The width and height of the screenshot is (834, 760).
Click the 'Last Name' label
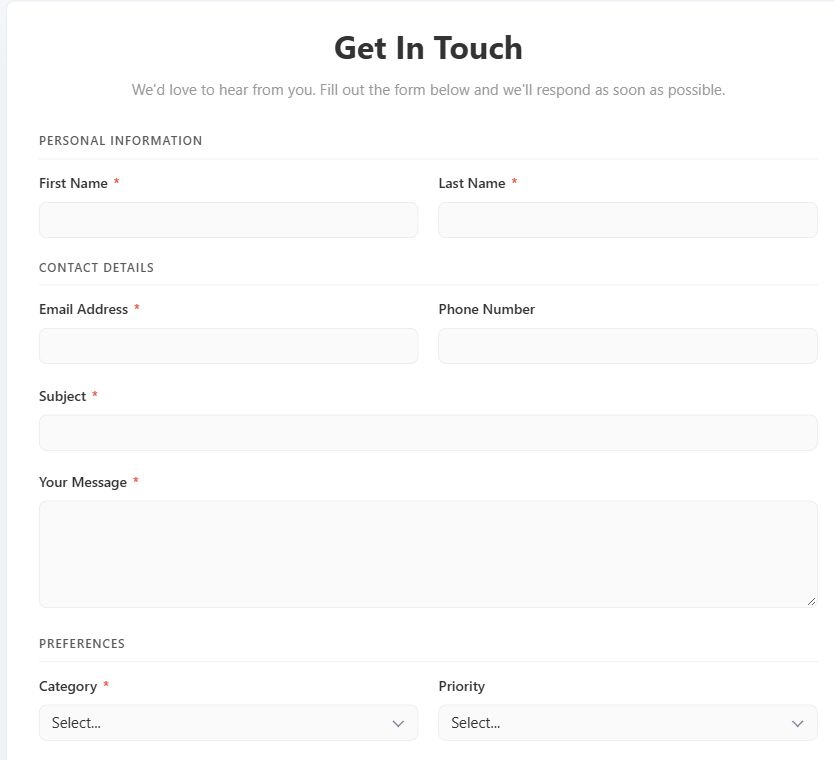(x=472, y=183)
